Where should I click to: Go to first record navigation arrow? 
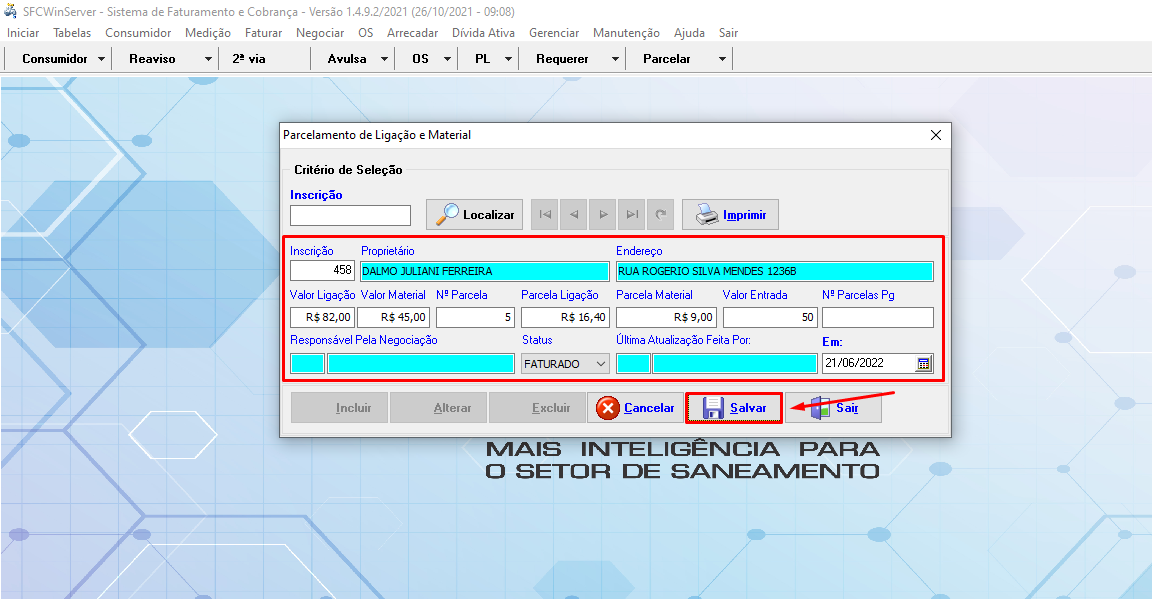pos(545,215)
